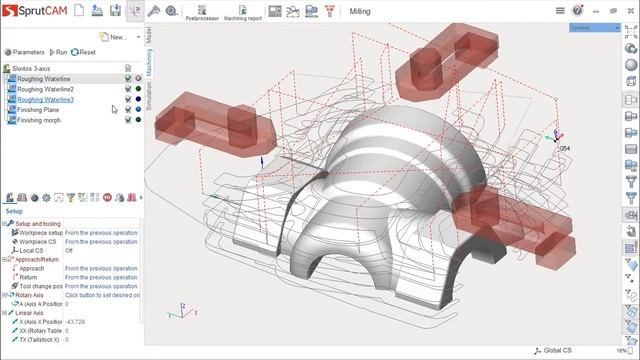Select the Roughing Waterline2 operation
640x360 pixels.
click(x=45, y=89)
